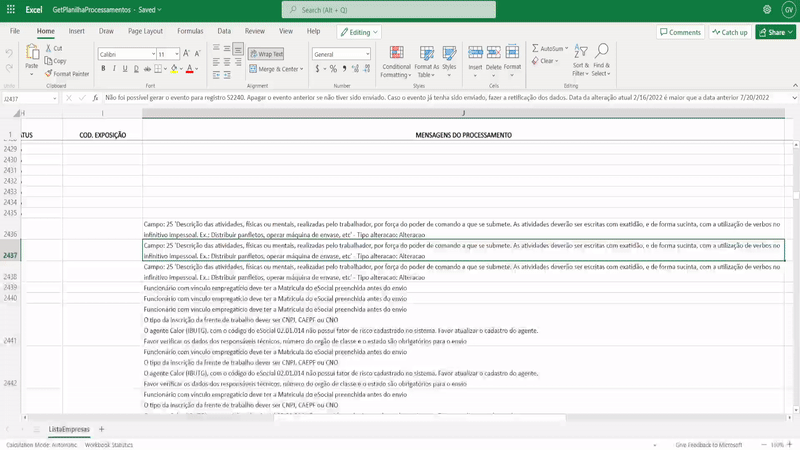This screenshot has width=800, height=450.
Task: Increase cell indent
Action: click(227, 75)
